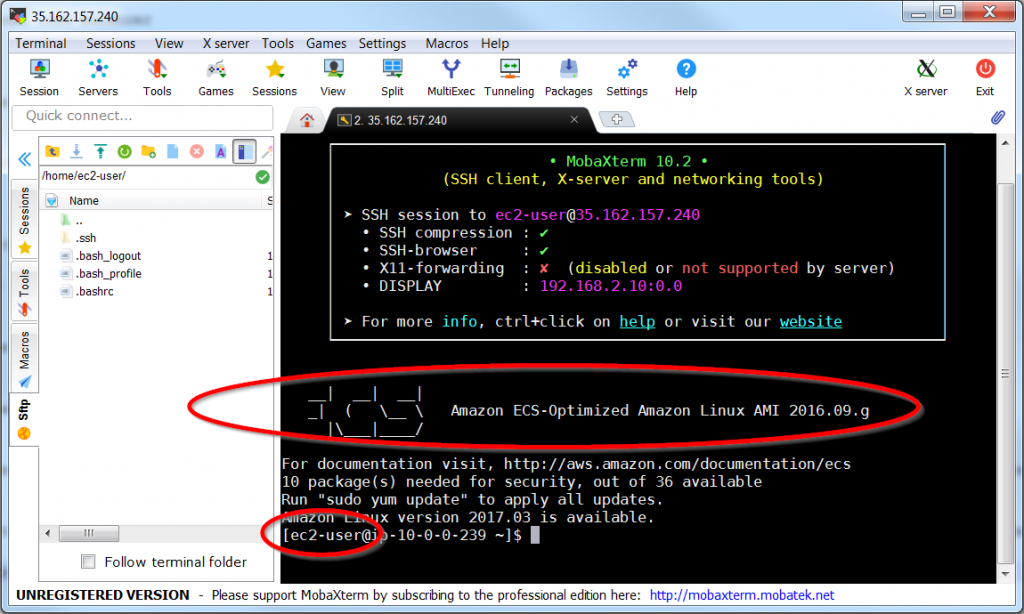Open the Macros menu
1024x614 pixels.
446,43
